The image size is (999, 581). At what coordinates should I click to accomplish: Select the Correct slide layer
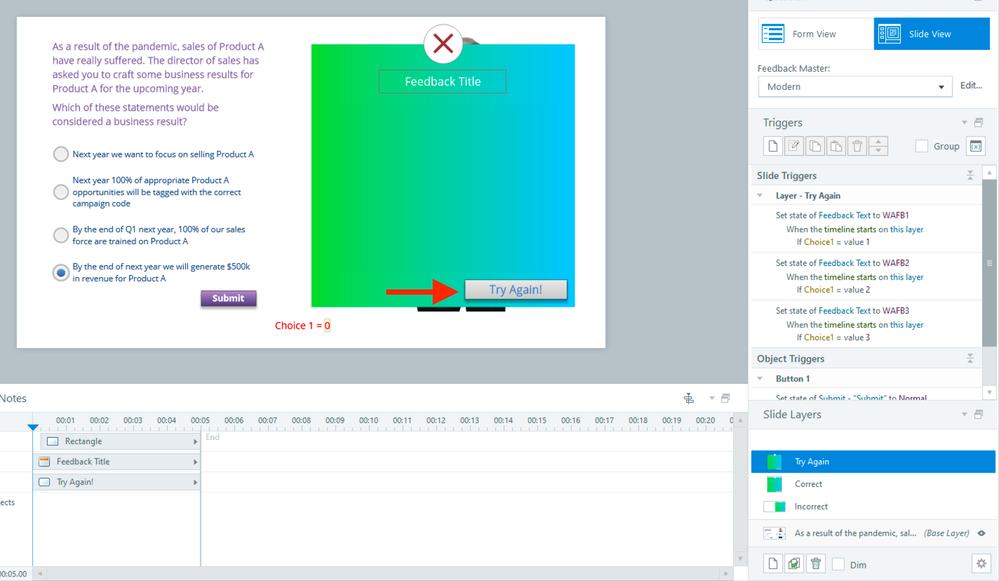(873, 484)
